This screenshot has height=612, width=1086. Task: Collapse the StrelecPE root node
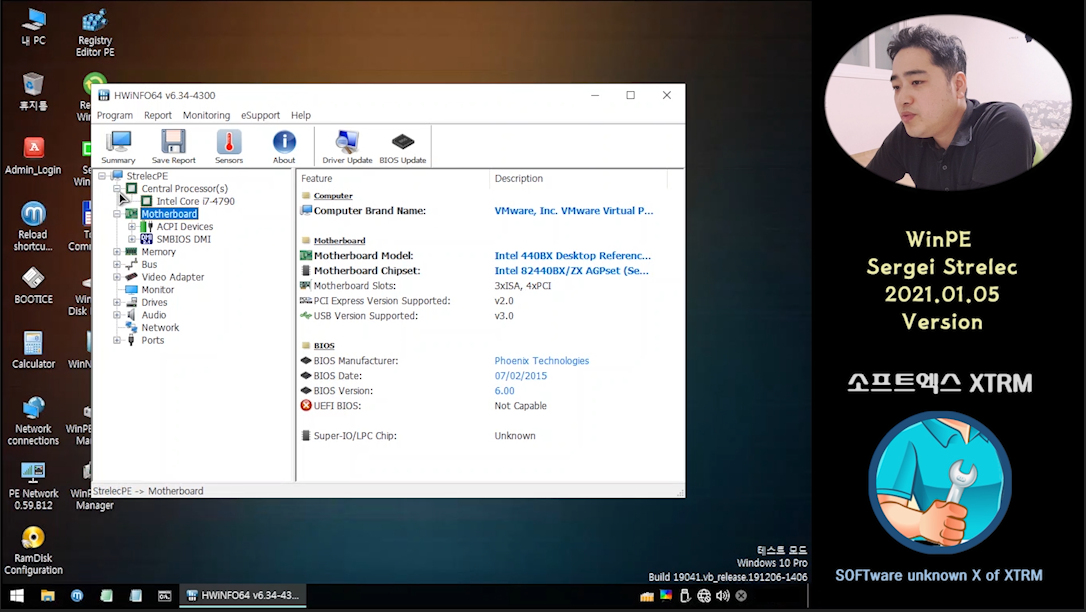click(x=102, y=176)
